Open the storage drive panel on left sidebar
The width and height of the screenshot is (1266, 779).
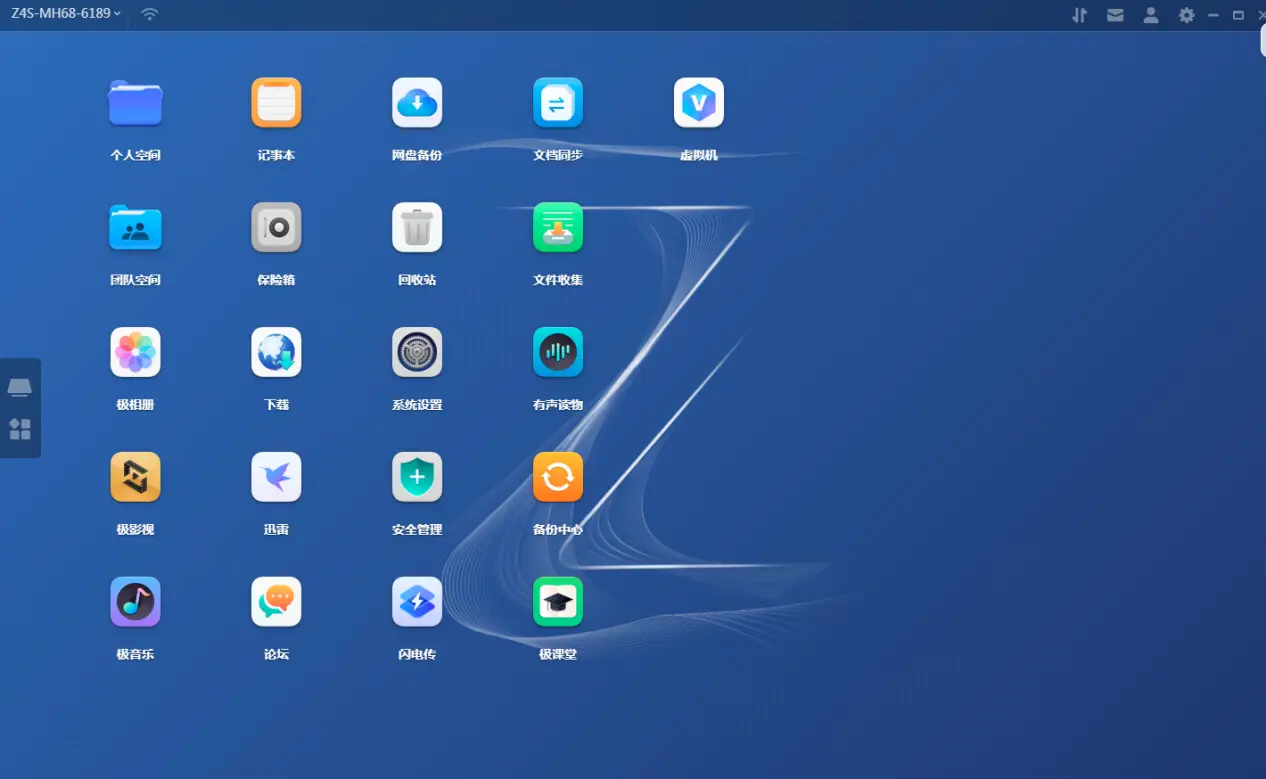tap(20, 387)
